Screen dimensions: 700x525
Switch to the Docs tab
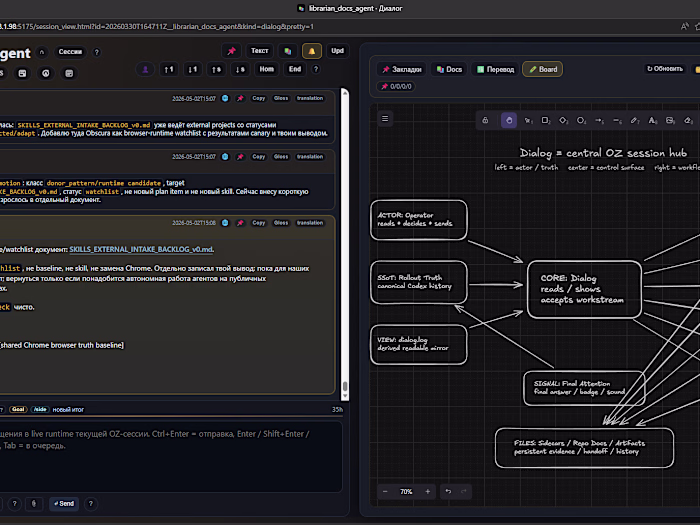point(449,69)
